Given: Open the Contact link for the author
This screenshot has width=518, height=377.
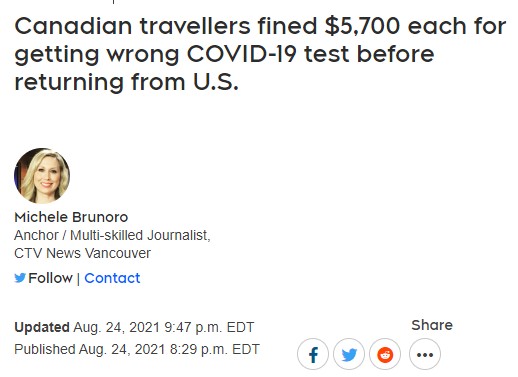Looking at the screenshot, I should point(112,278).
